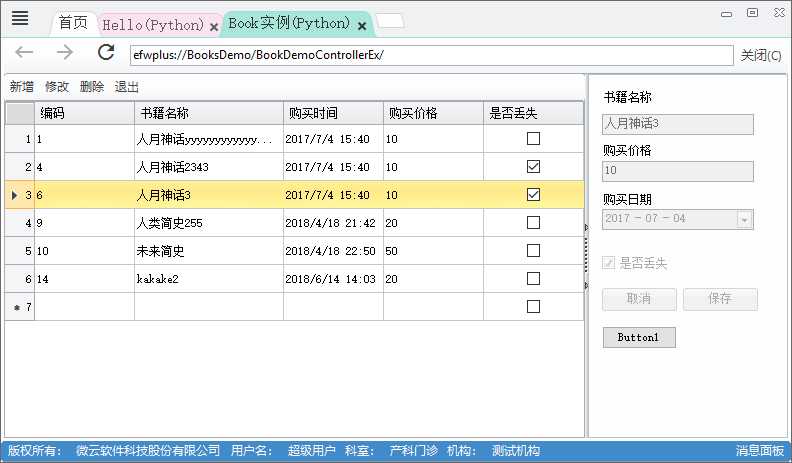
Task: Toggle 是否丢失 checkbox for 人月神话2343 row
Action: 533,167
